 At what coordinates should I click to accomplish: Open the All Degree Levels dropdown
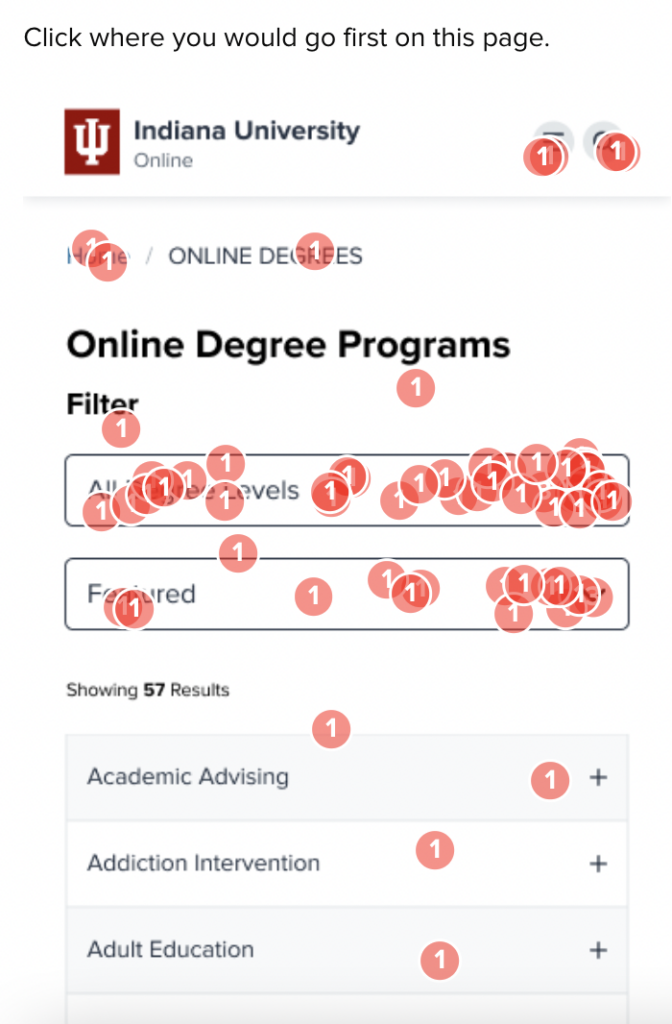pyautogui.click(x=347, y=490)
